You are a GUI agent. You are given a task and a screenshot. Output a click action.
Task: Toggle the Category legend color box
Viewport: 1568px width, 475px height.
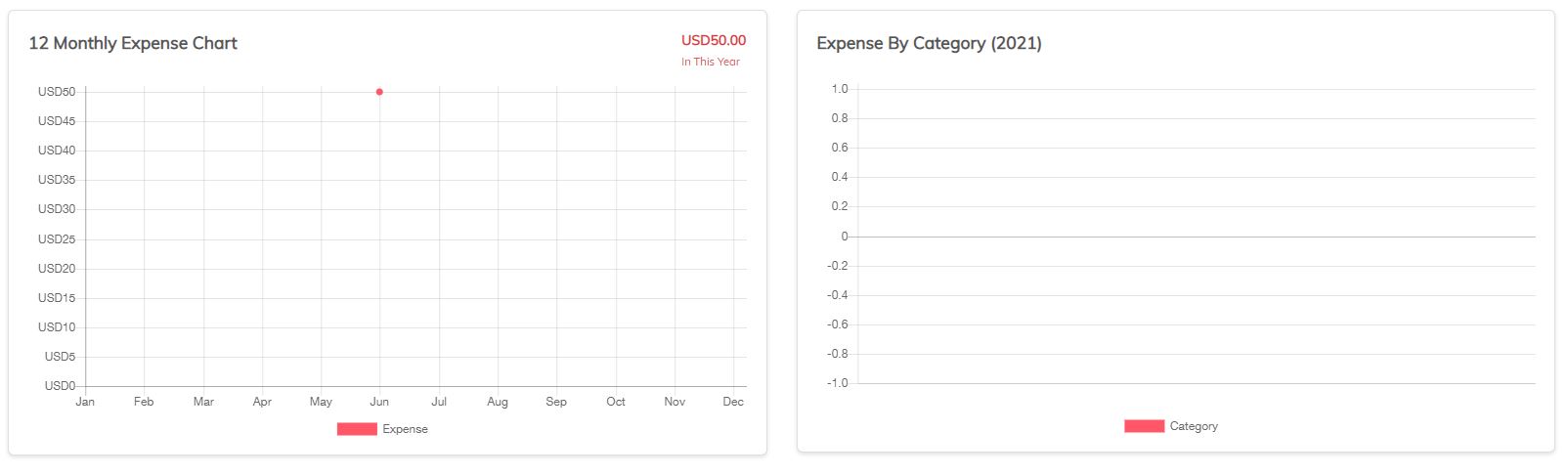[x=1144, y=426]
